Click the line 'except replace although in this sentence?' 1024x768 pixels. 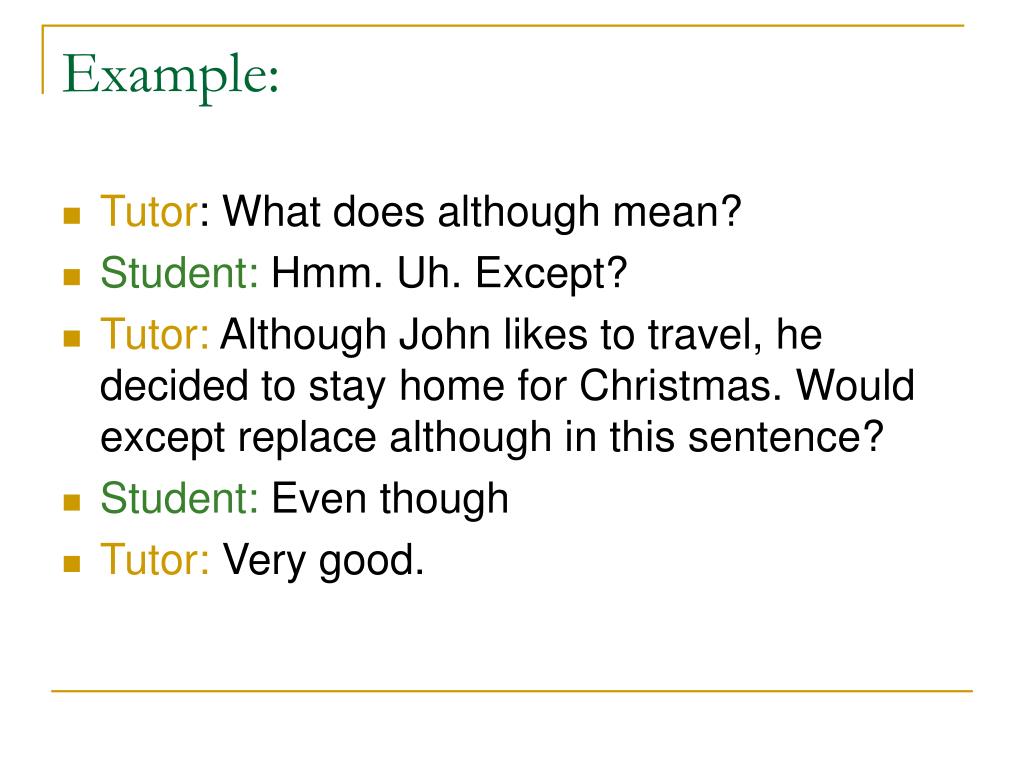coord(492,437)
